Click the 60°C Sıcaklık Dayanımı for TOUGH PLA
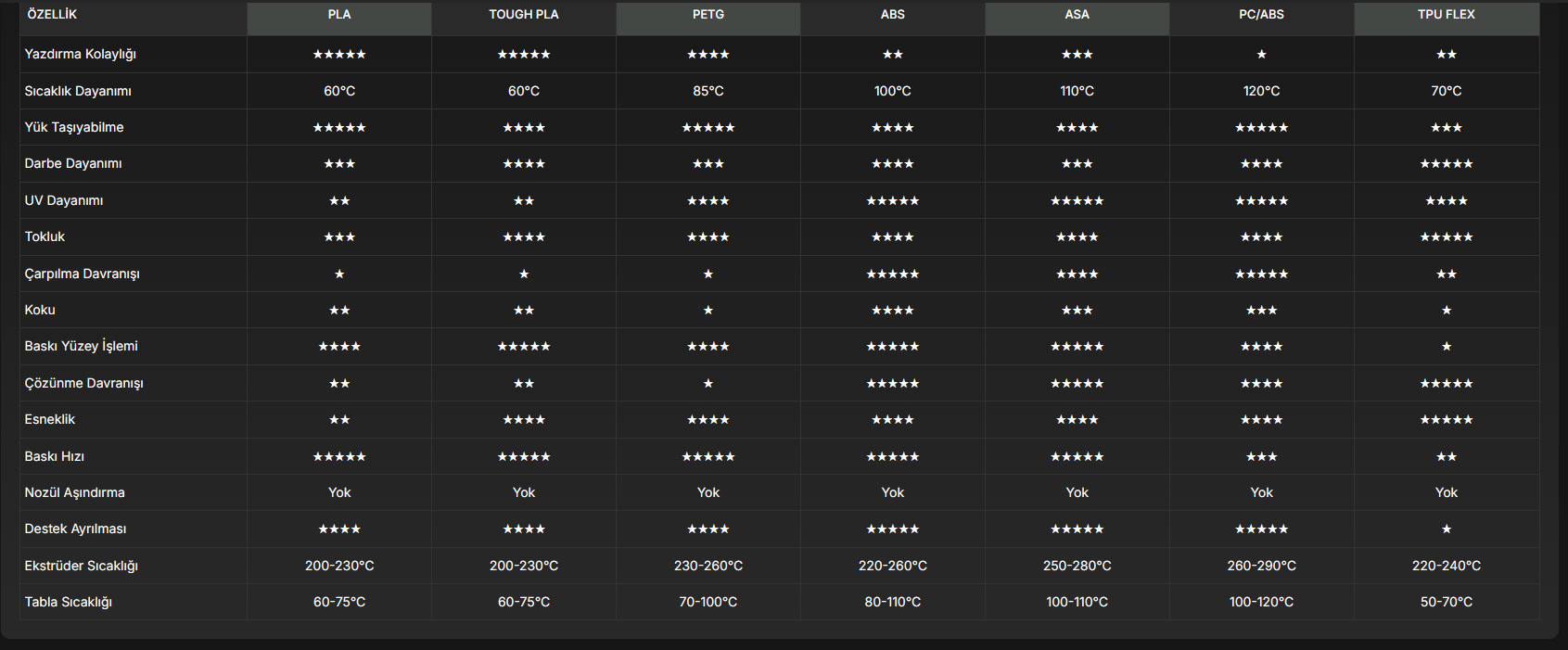Viewport: 1568px width, 650px height. (524, 91)
